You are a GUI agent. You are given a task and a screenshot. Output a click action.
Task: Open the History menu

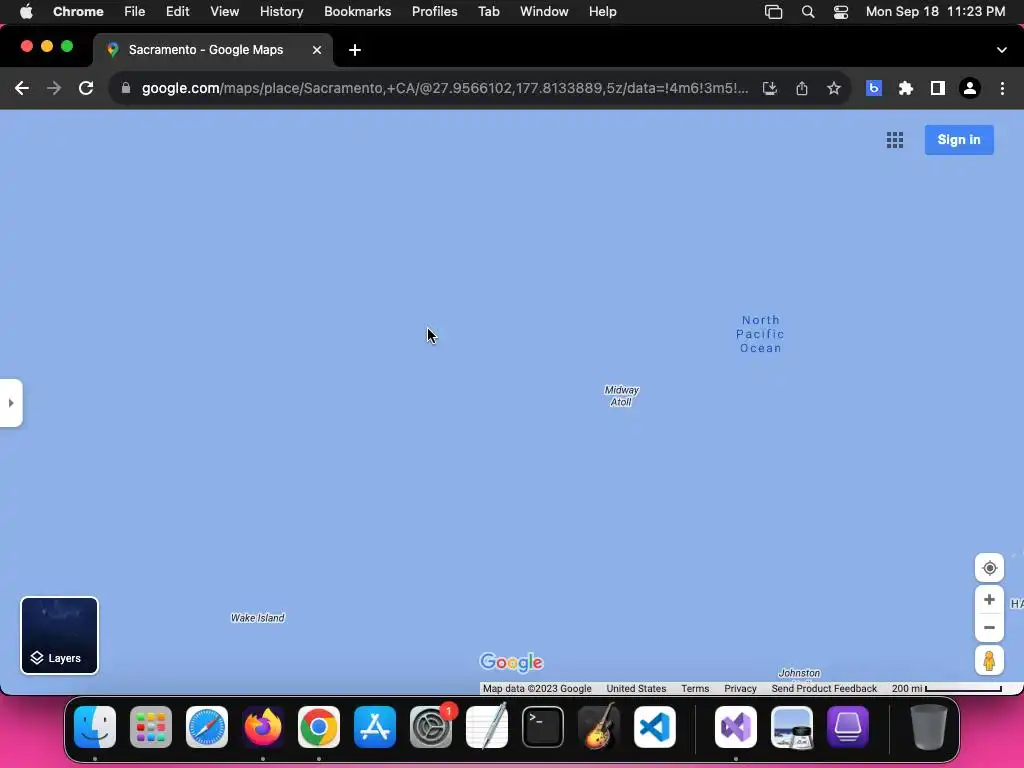(x=281, y=12)
